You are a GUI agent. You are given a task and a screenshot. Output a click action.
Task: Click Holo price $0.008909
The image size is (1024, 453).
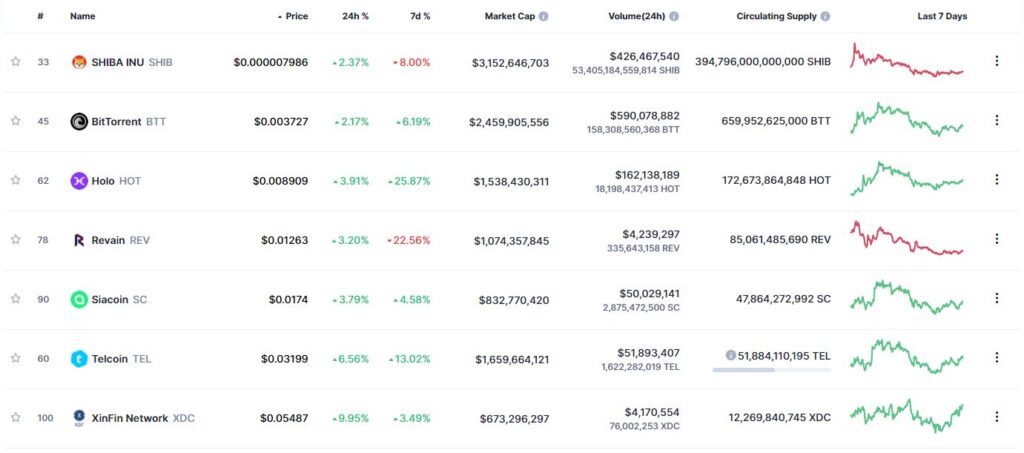point(280,181)
